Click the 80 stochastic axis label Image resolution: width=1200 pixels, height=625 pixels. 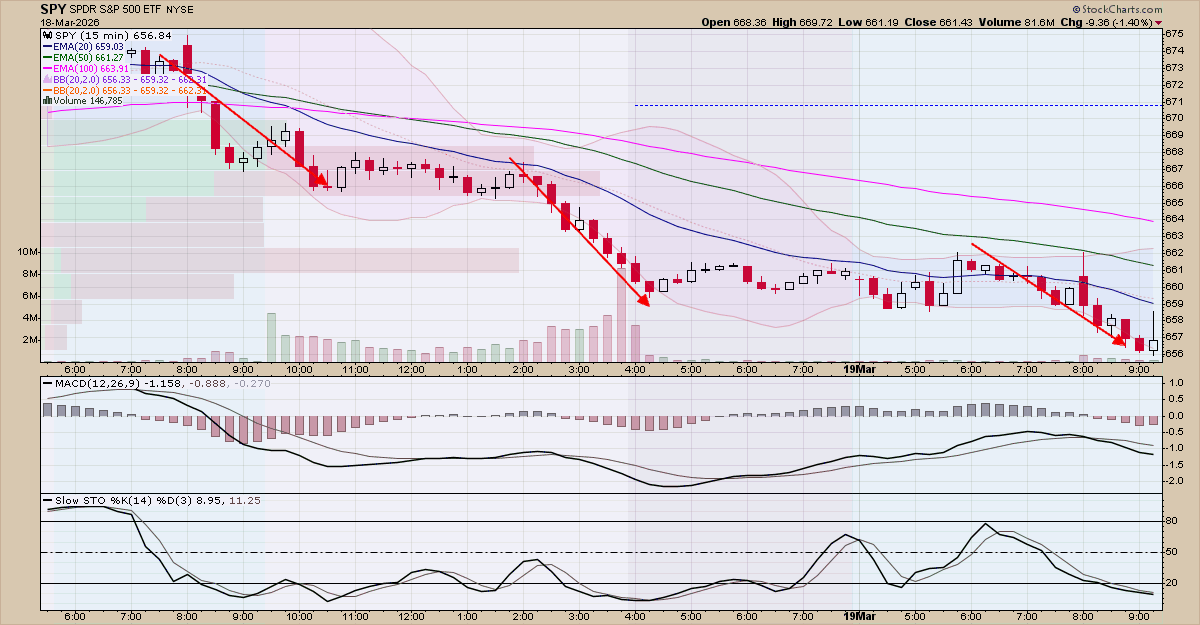coord(1172,521)
